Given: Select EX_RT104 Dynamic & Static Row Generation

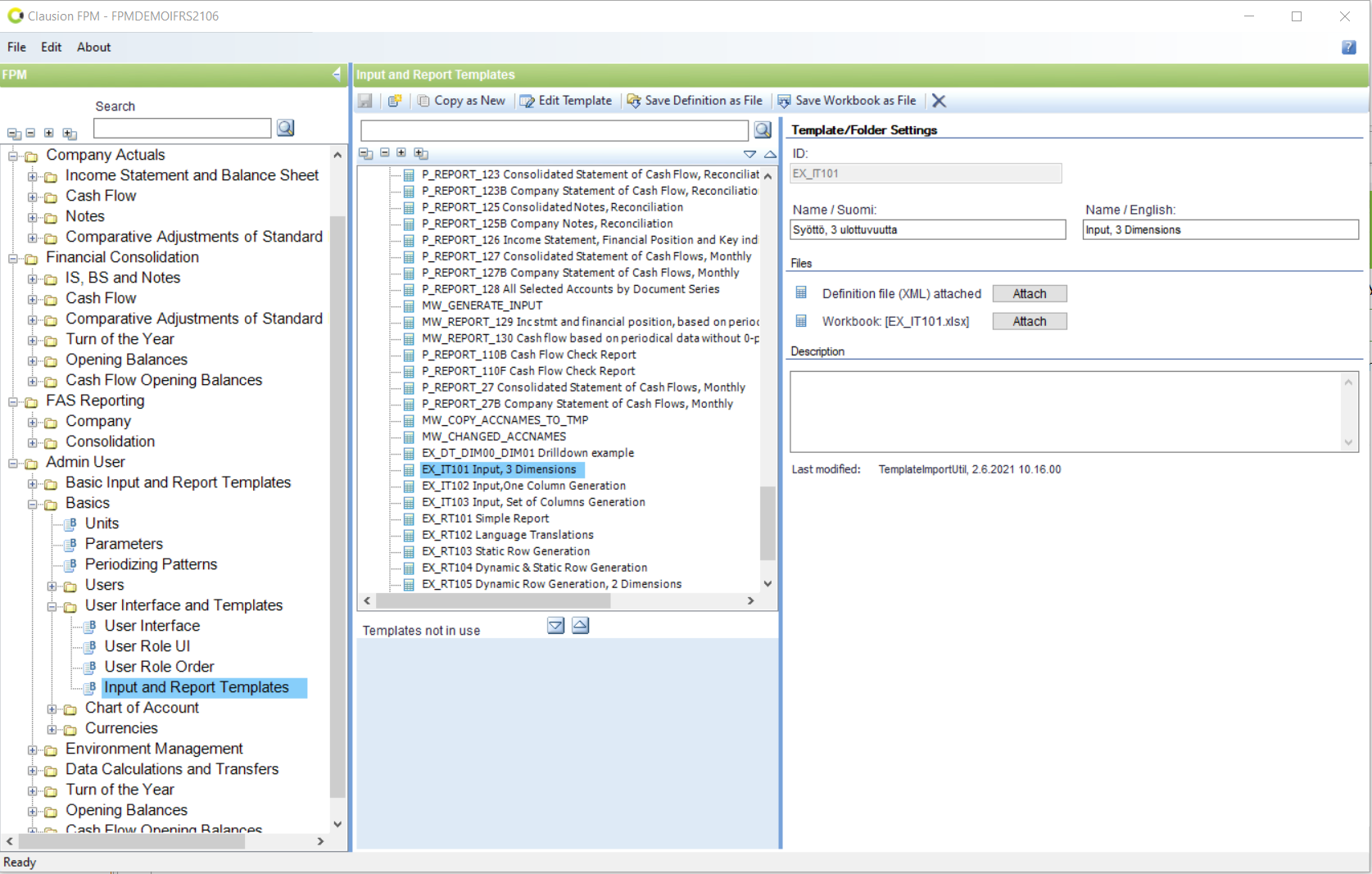Looking at the screenshot, I should coord(534,568).
